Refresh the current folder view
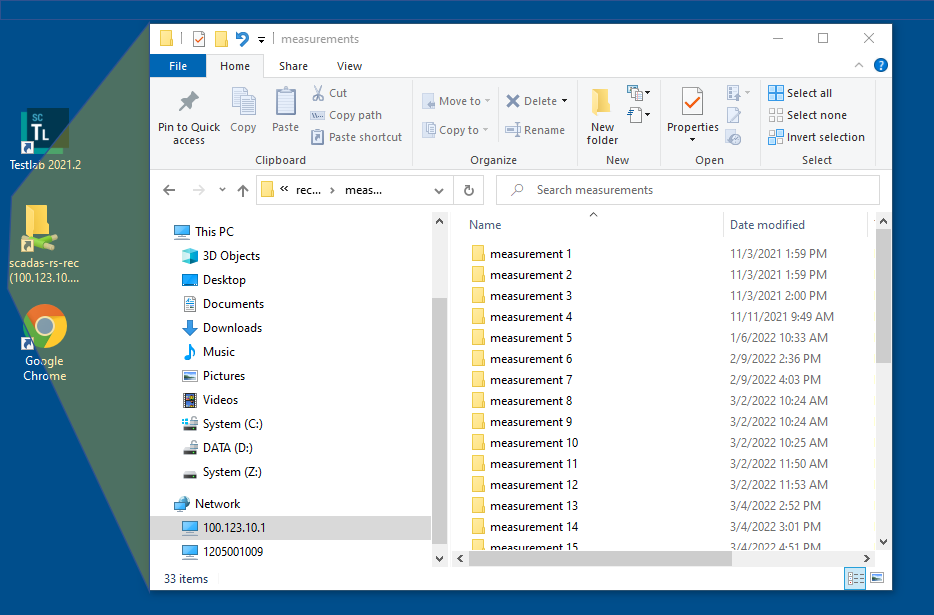The height and width of the screenshot is (615, 934). click(x=468, y=190)
